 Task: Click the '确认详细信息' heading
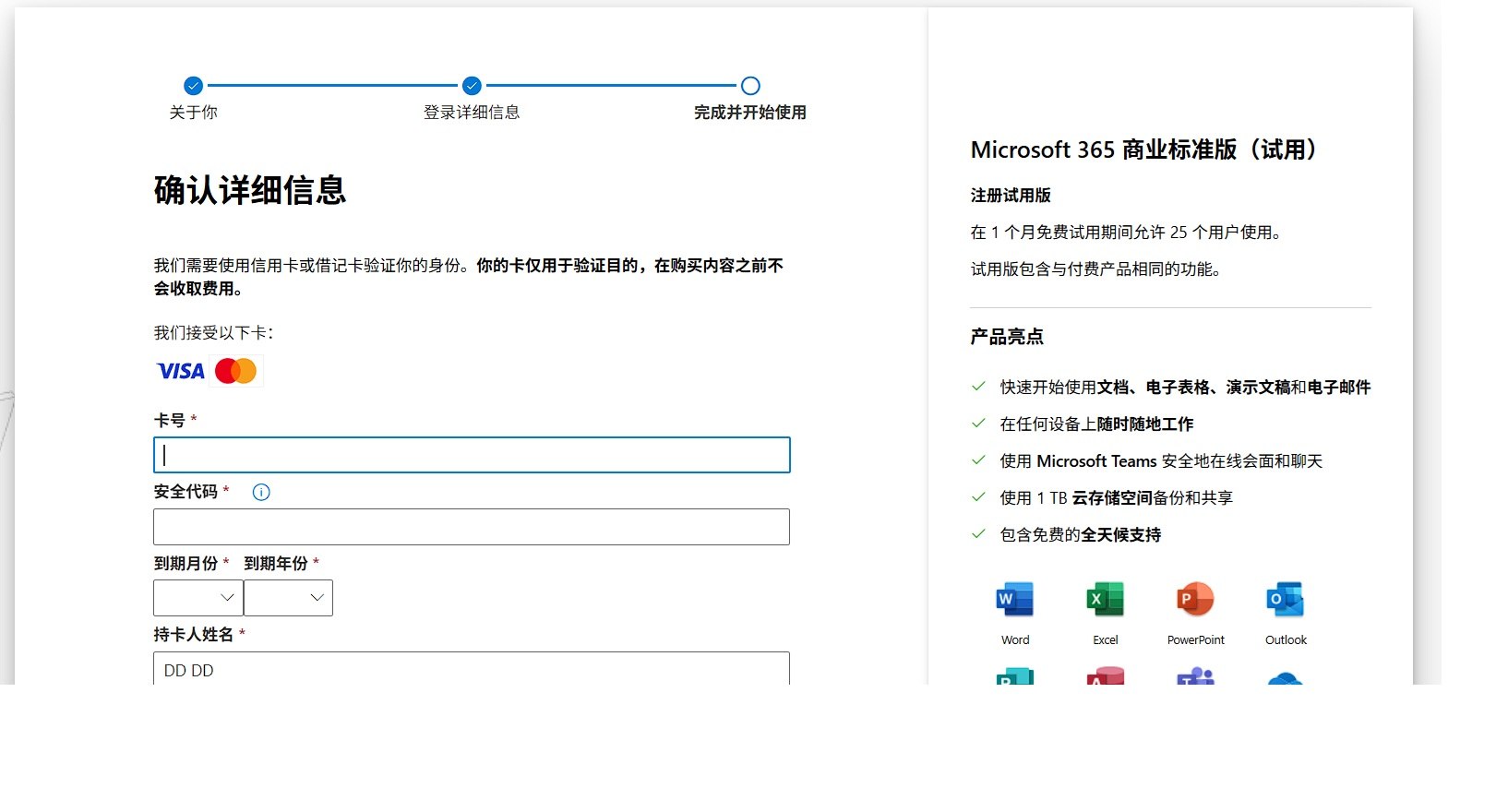coord(250,190)
